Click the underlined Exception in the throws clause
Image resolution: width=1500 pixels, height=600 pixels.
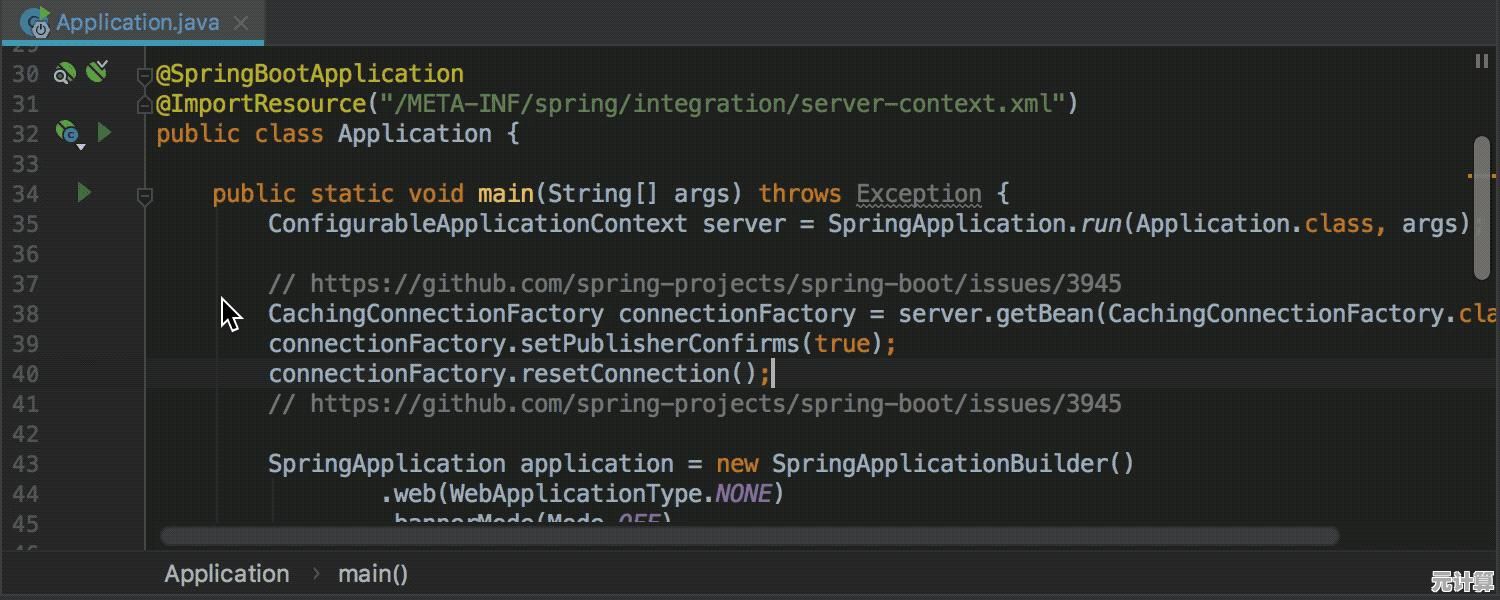coord(919,194)
